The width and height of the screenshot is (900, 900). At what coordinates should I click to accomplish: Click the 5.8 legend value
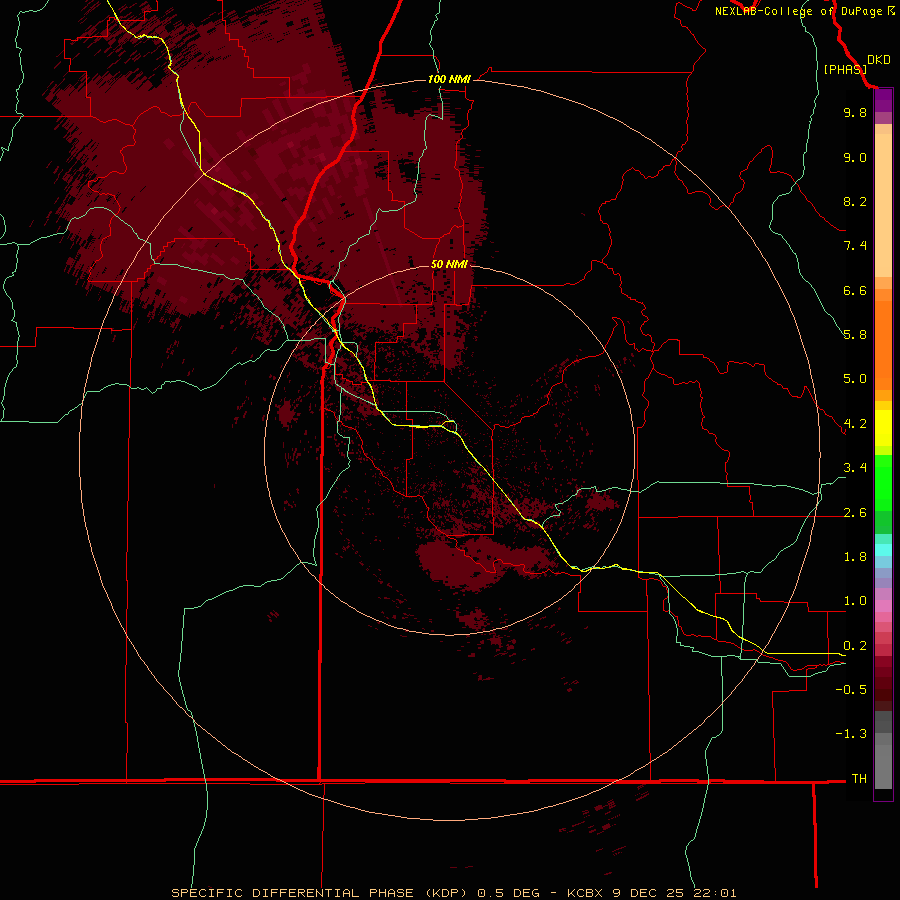[x=855, y=335]
